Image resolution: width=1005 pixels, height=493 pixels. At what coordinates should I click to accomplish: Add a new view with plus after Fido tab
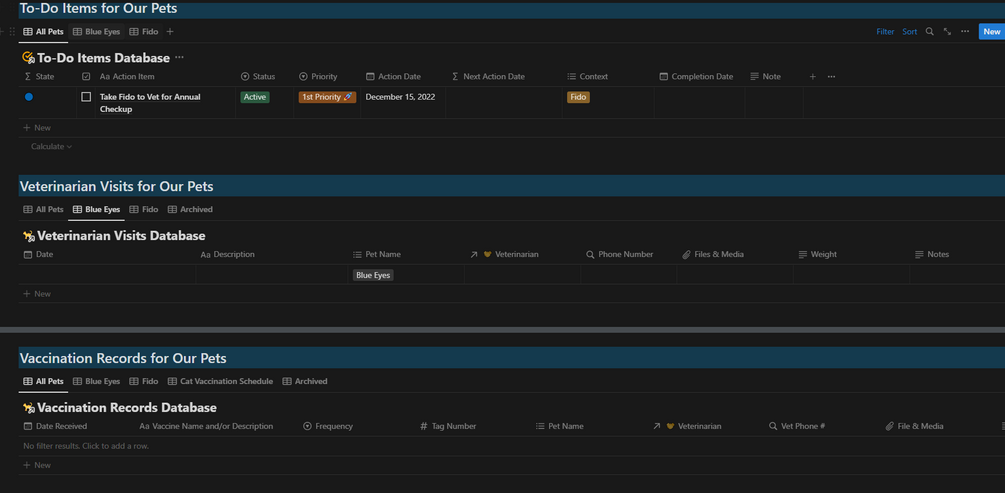pyautogui.click(x=170, y=31)
